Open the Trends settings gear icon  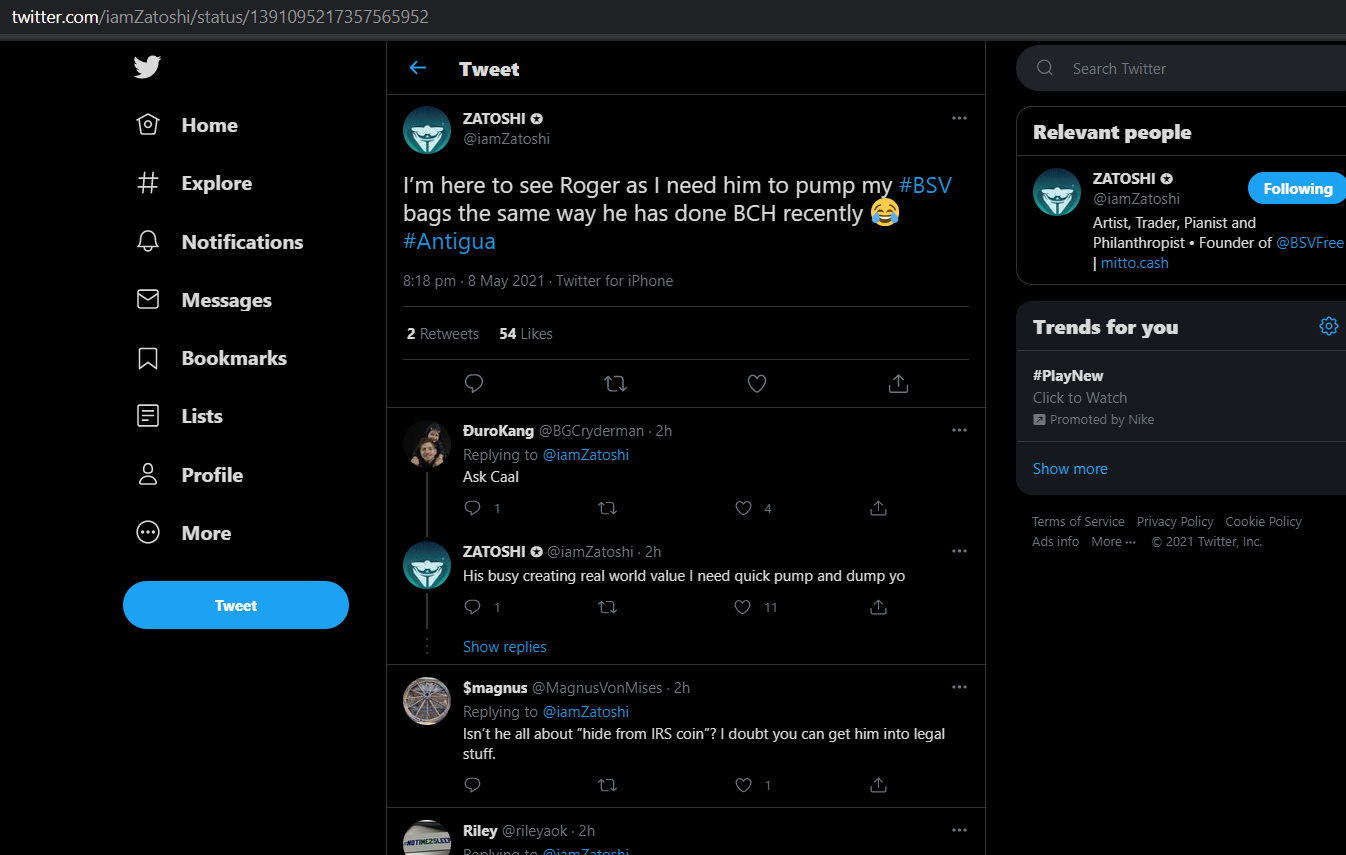1328,326
